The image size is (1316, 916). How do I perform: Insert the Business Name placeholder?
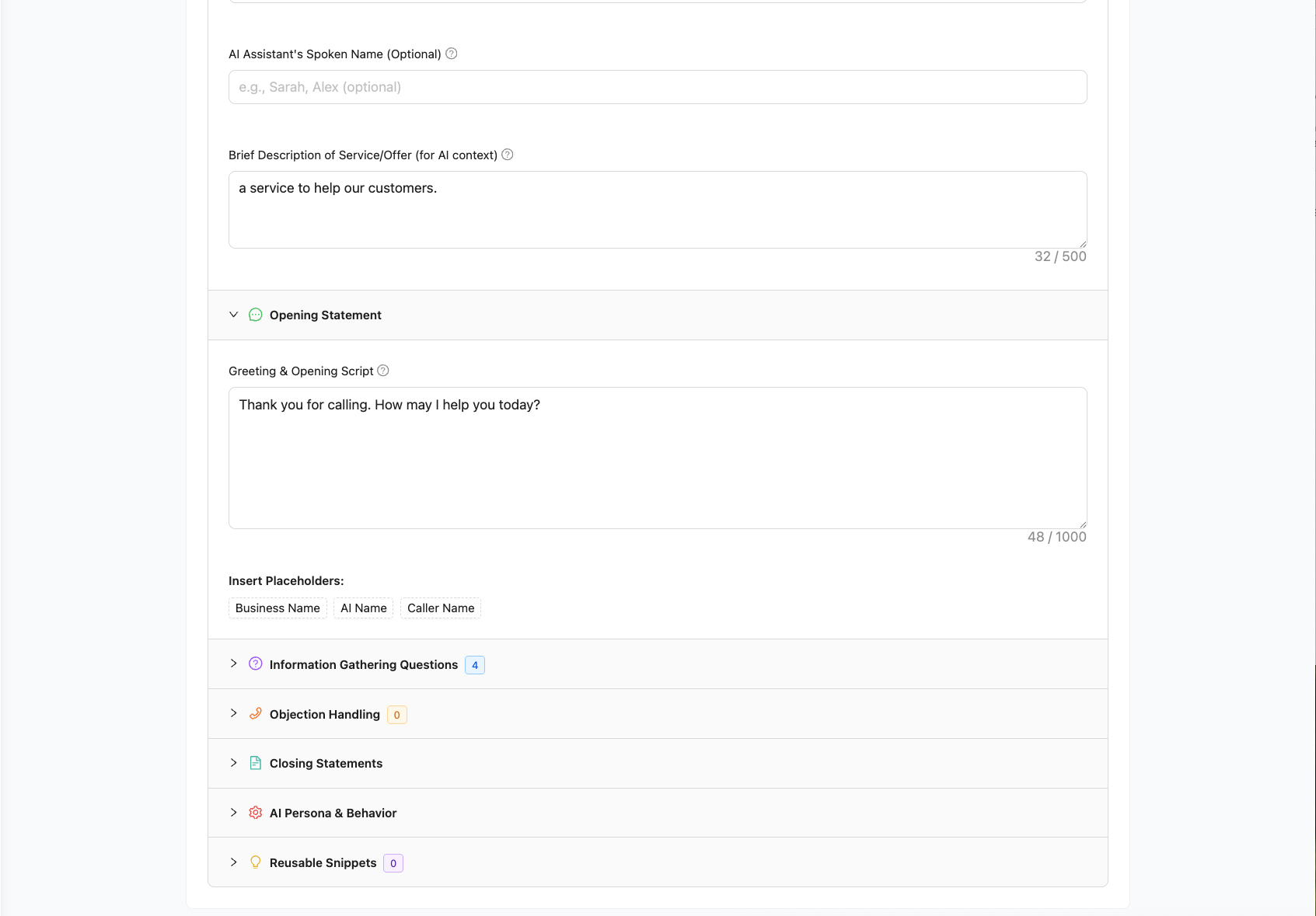tap(277, 608)
